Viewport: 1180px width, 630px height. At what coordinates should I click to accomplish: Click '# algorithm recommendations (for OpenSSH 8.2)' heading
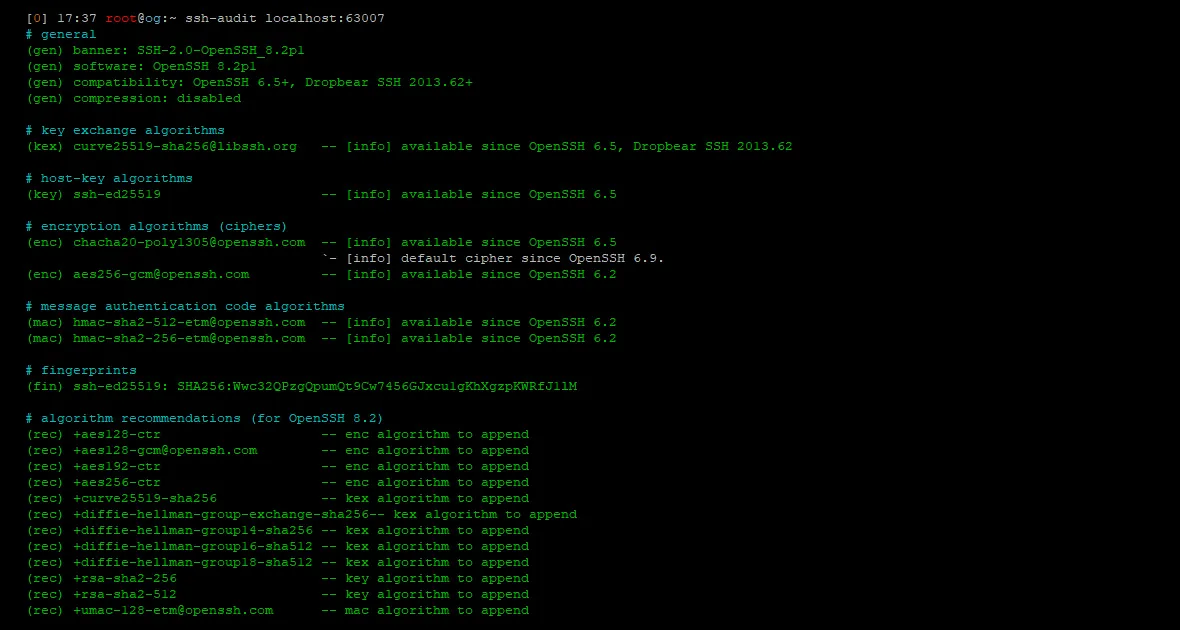click(x=205, y=418)
